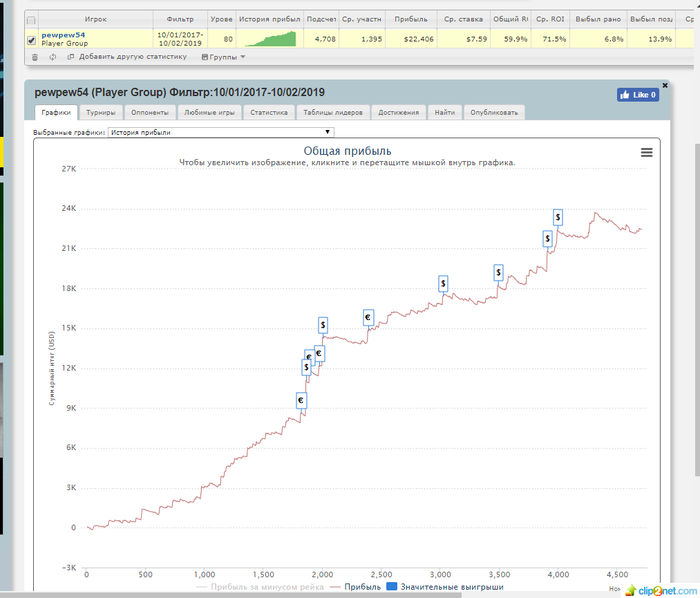Sort by the Прибыль column header

click(411, 20)
